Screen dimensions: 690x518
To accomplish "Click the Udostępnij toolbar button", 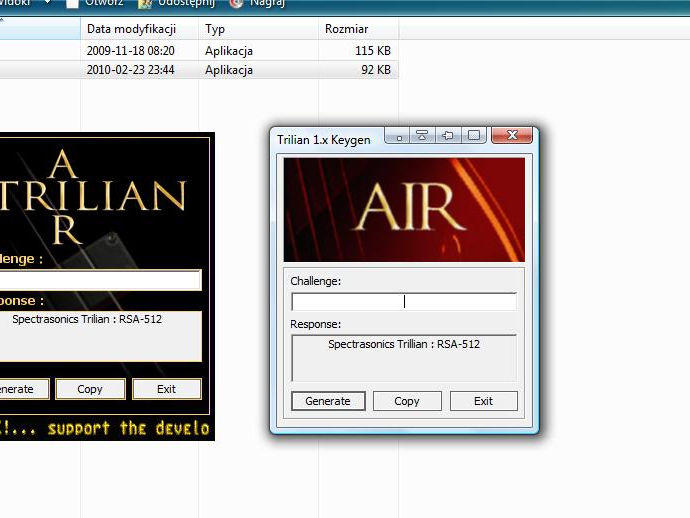I will click(176, 4).
